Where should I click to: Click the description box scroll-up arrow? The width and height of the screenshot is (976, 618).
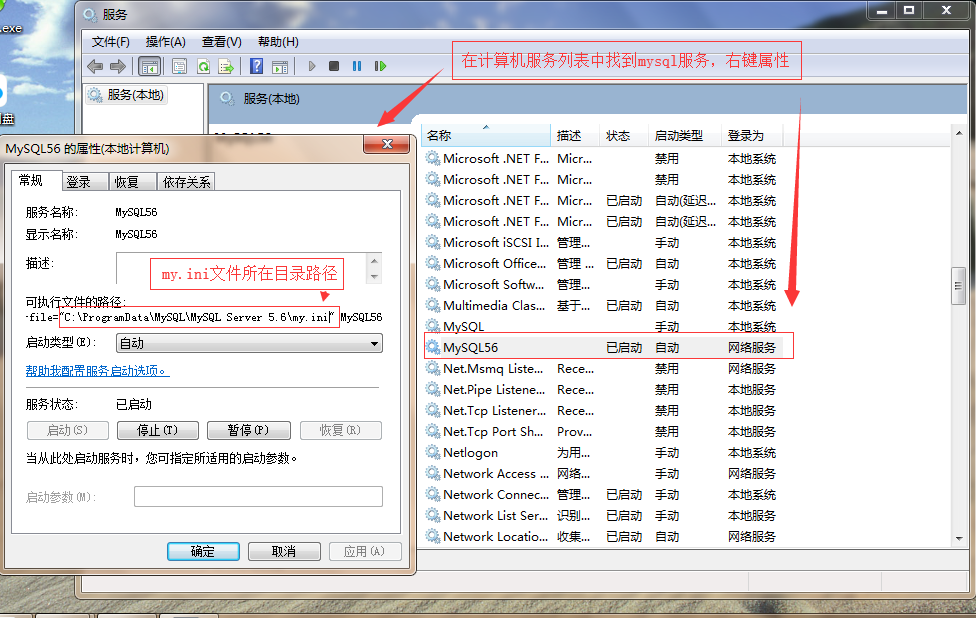374,261
